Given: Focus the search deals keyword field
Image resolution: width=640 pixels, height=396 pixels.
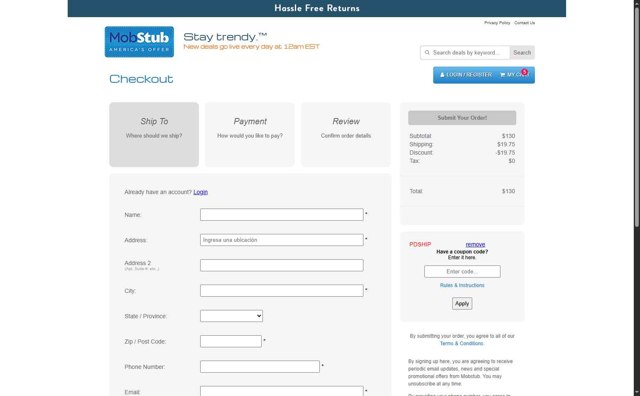Looking at the screenshot, I should click(x=465, y=53).
